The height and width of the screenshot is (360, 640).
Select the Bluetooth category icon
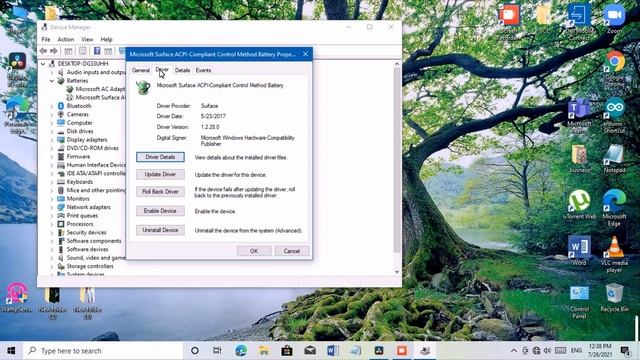[x=61, y=106]
